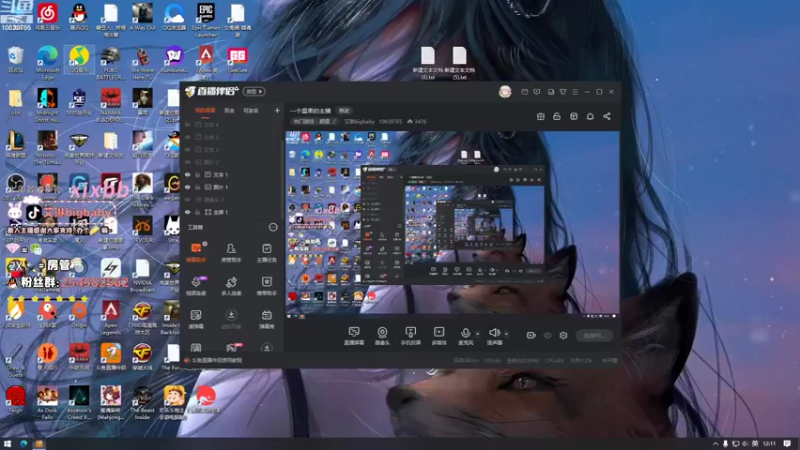Screen dimensions: 800x450
Task: Toggle visibility eye for 文本 4 layer
Action: [x=188, y=124]
